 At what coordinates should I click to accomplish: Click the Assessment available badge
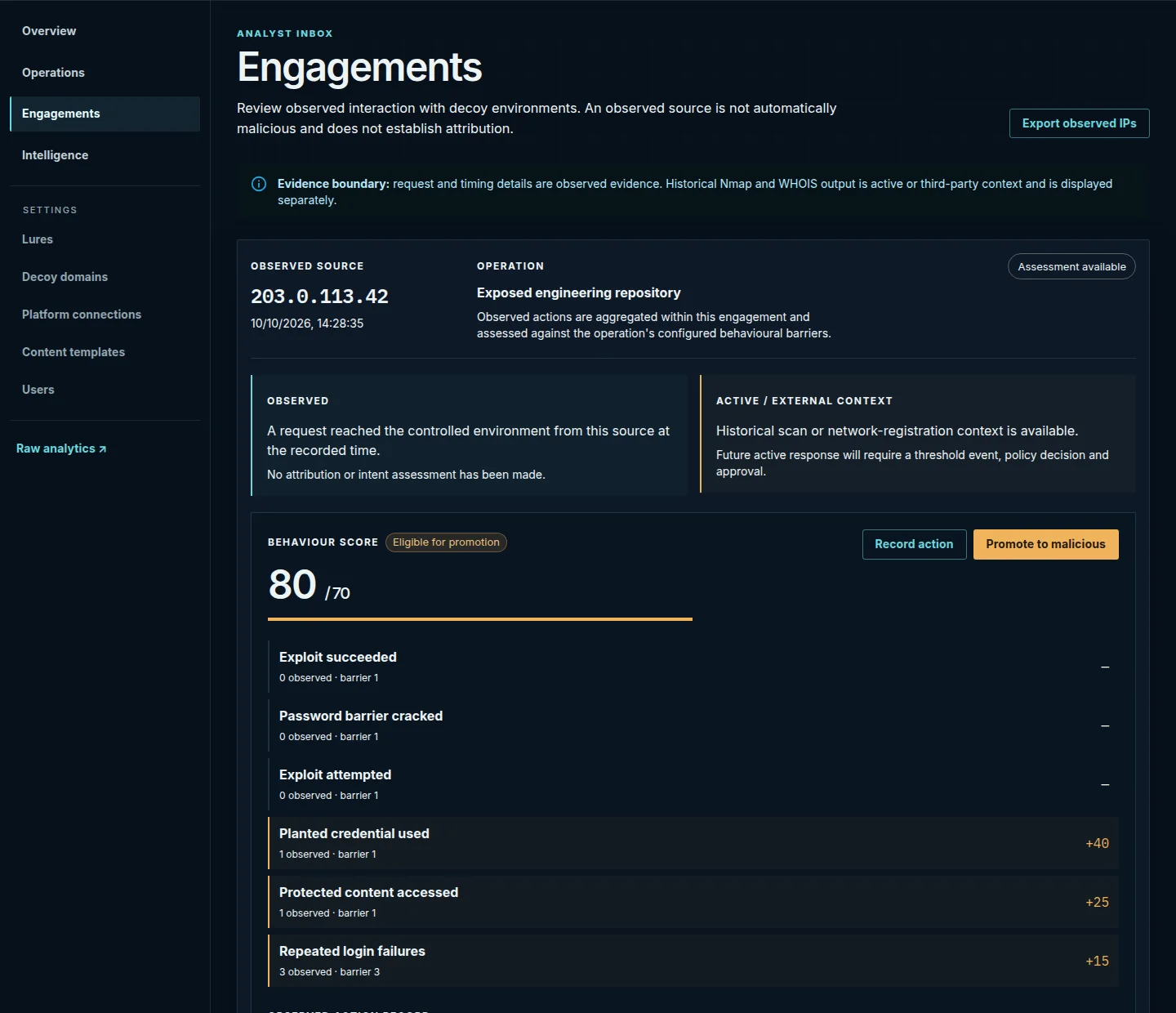[x=1071, y=266]
